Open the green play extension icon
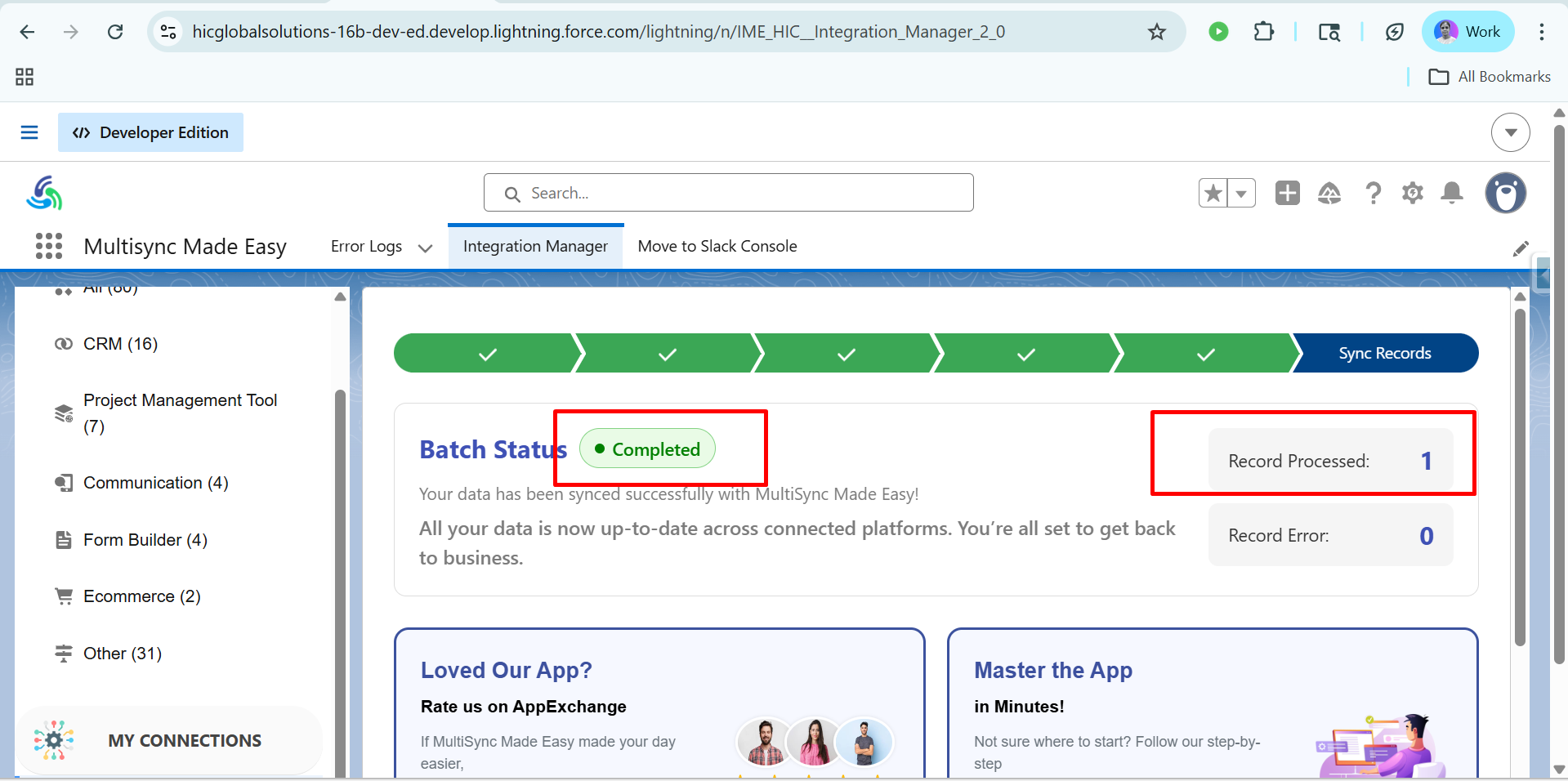Screen dimensions: 1568x781 pos(1218,32)
